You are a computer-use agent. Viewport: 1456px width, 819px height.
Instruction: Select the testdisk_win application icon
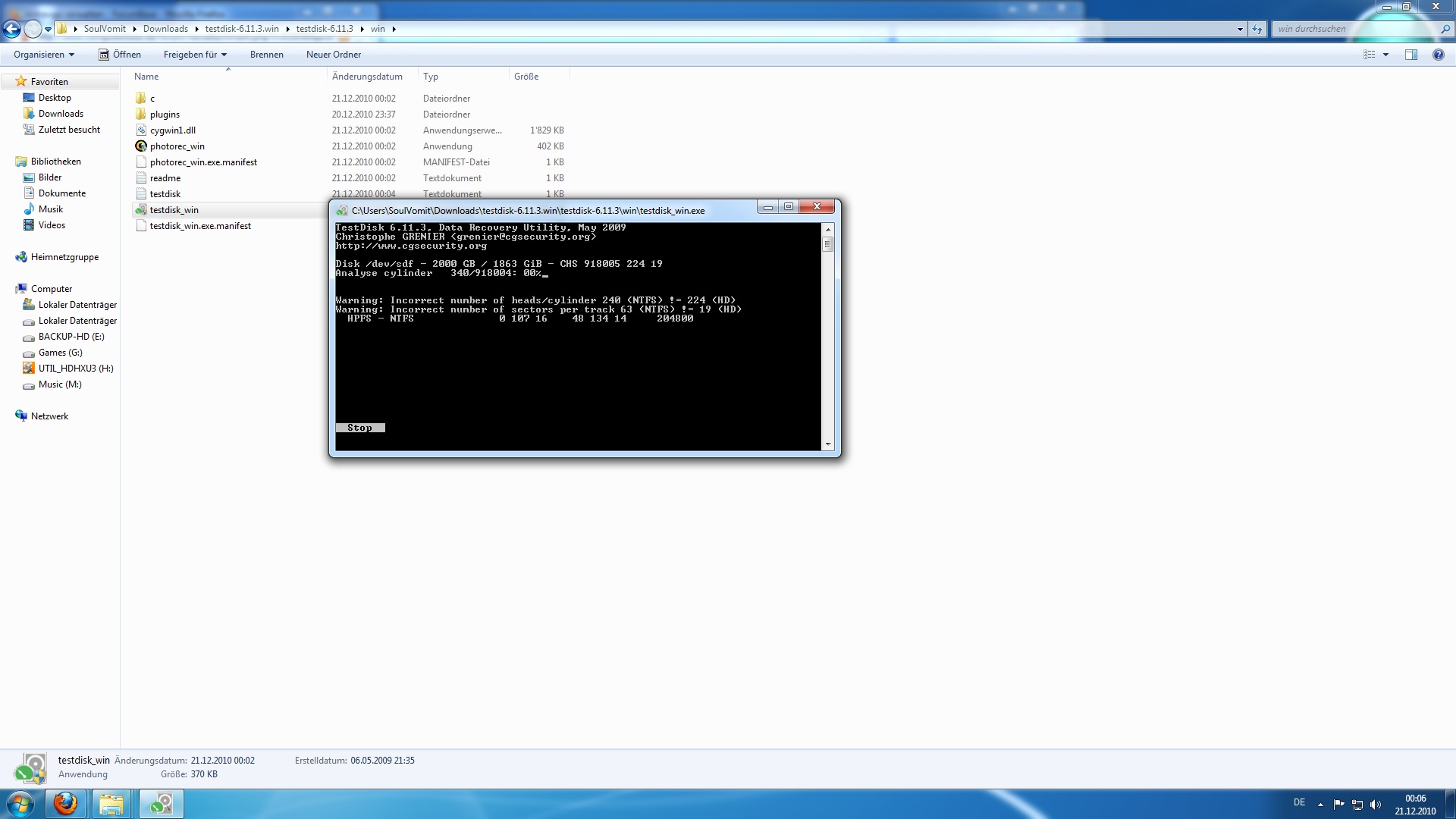click(x=141, y=210)
